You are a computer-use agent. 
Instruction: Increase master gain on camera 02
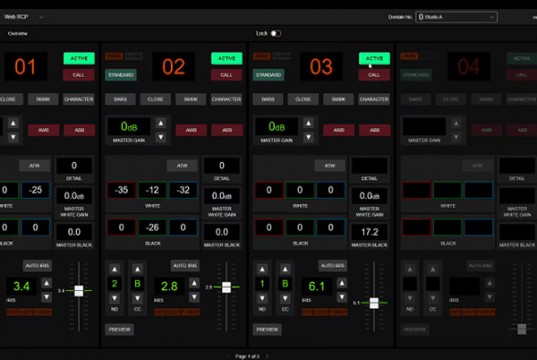click(161, 123)
